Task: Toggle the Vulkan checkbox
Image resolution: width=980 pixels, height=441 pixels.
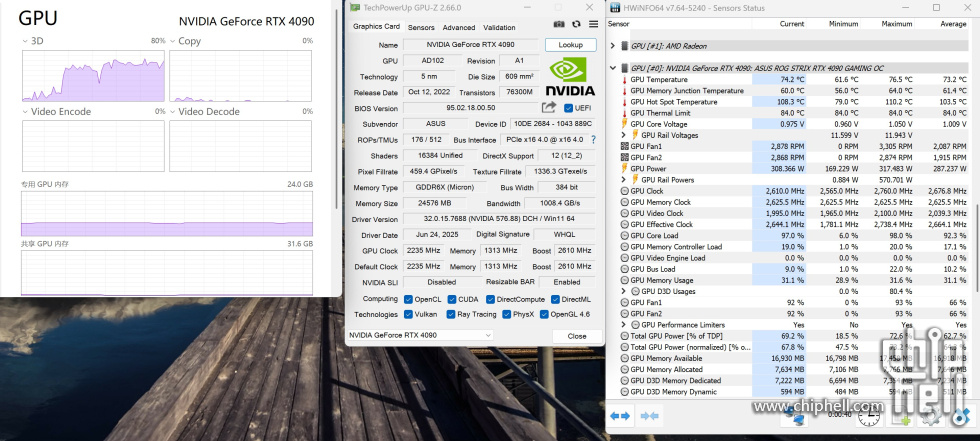Action: [x=408, y=314]
